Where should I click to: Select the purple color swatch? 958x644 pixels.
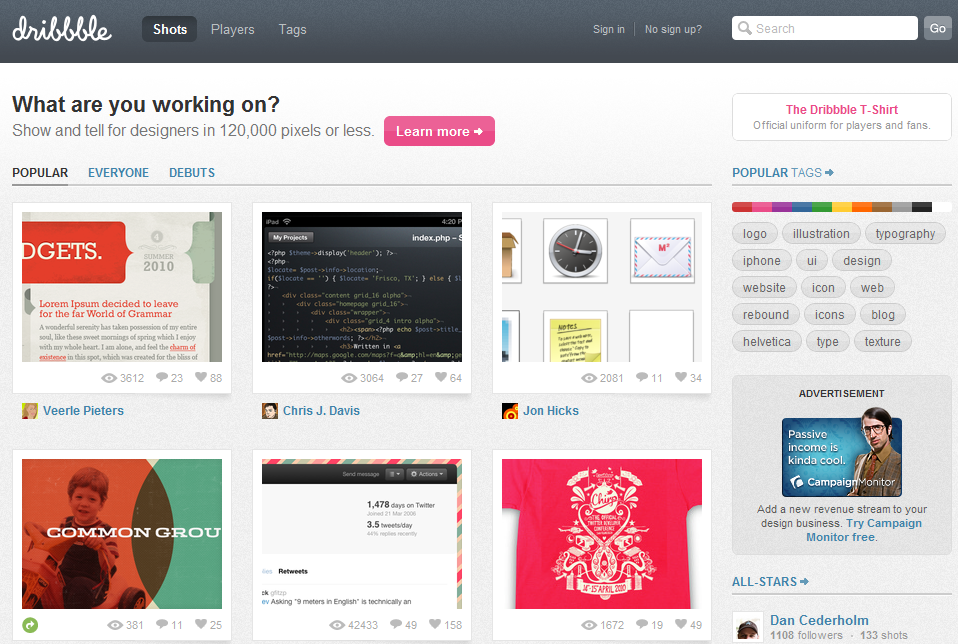(782, 207)
